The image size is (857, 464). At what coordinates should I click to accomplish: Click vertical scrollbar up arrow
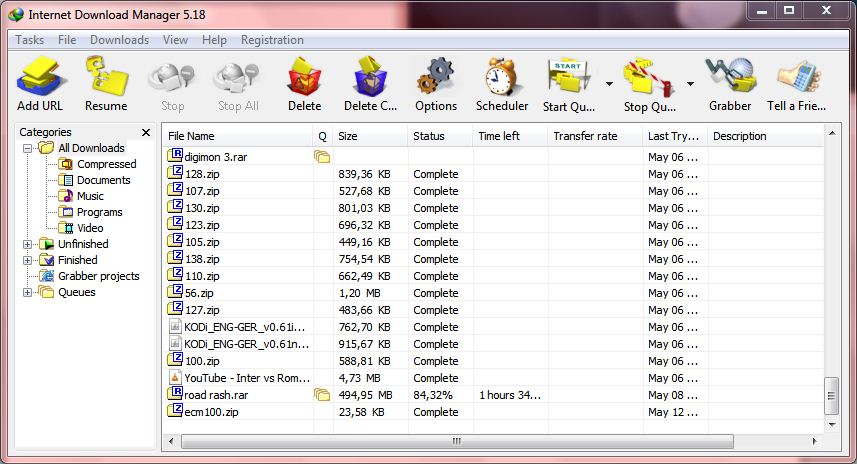(831, 133)
